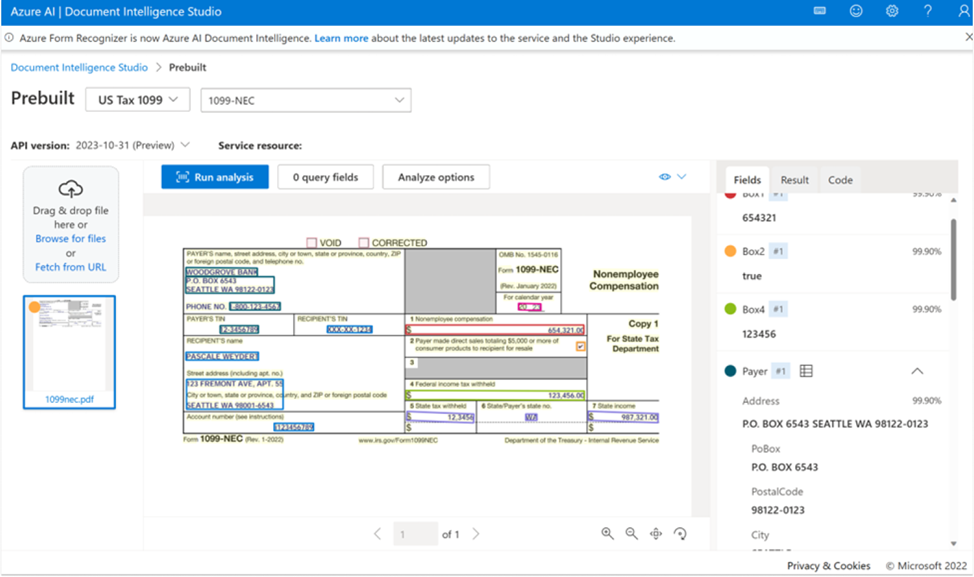The width and height of the screenshot is (974, 577).
Task: Go to the previous page
Action: pos(378,534)
